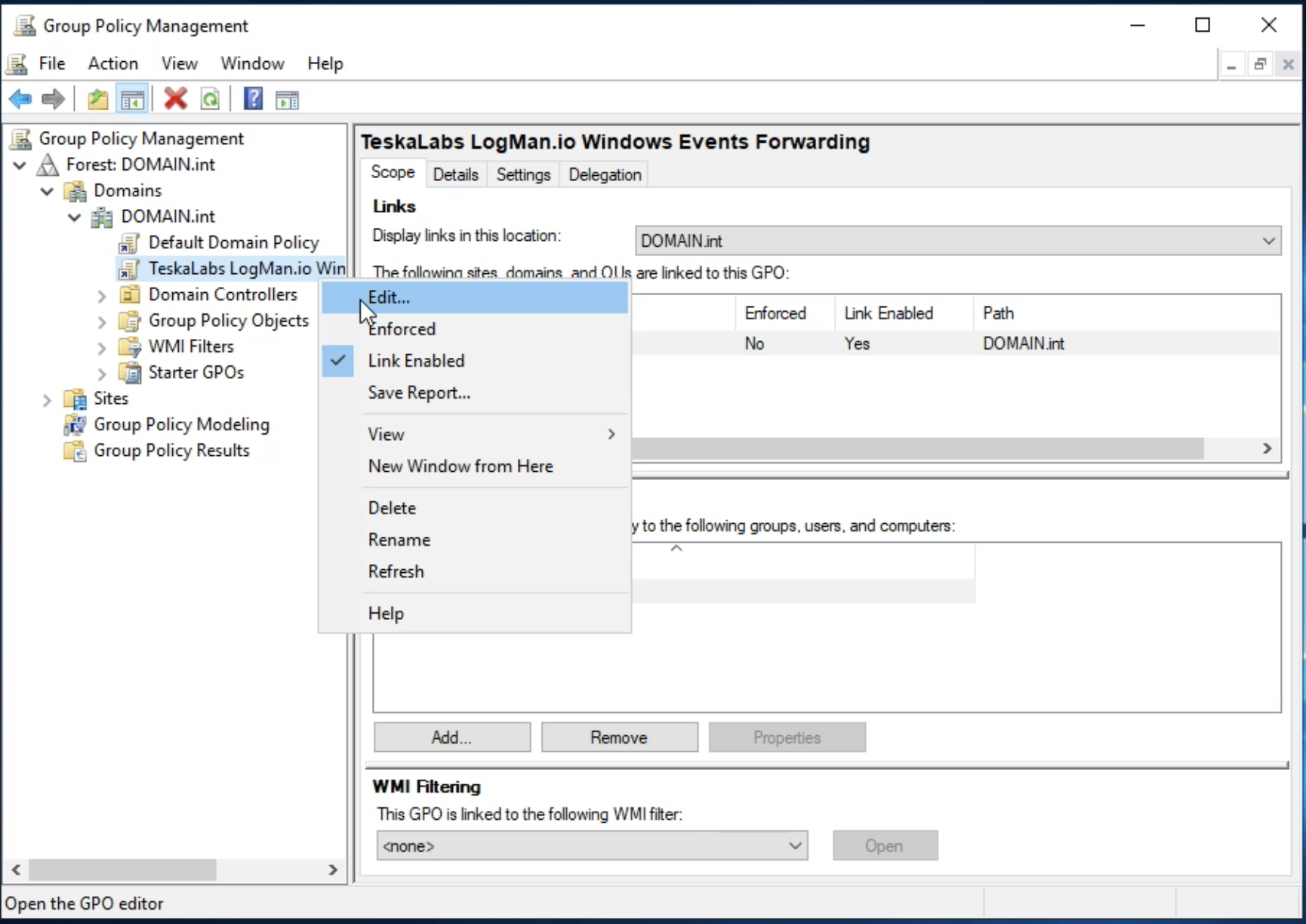Click the Group Policy Management root node icon
Screen dimensions: 1306x924
(21, 138)
